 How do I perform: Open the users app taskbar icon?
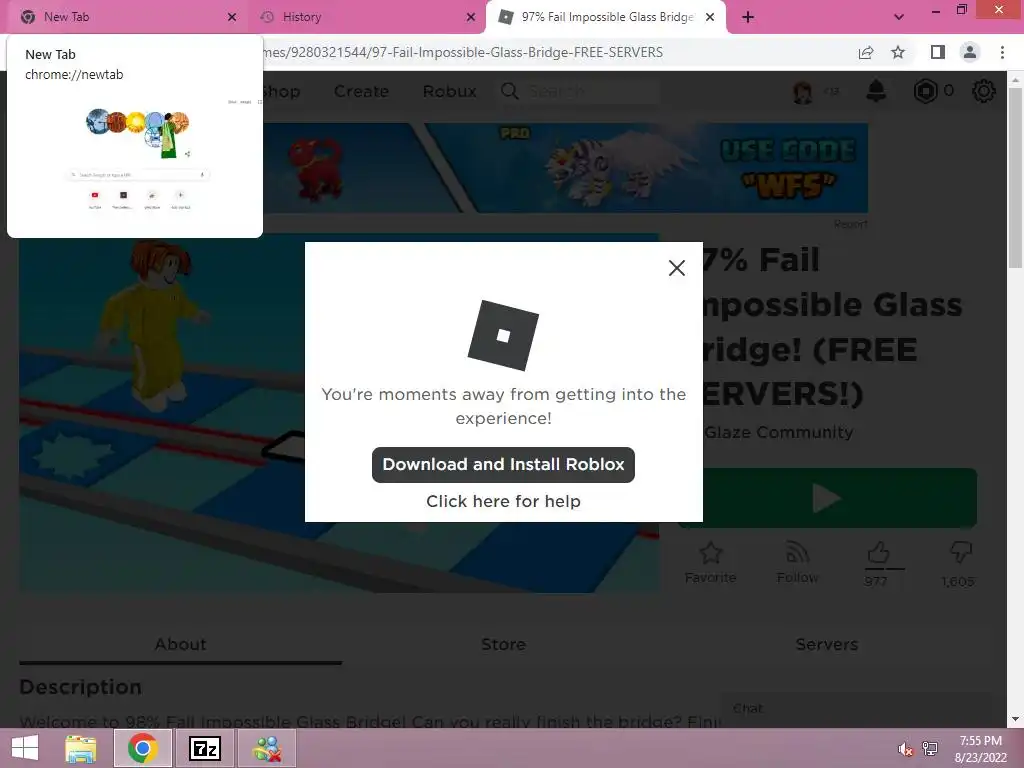pyautogui.click(x=267, y=748)
